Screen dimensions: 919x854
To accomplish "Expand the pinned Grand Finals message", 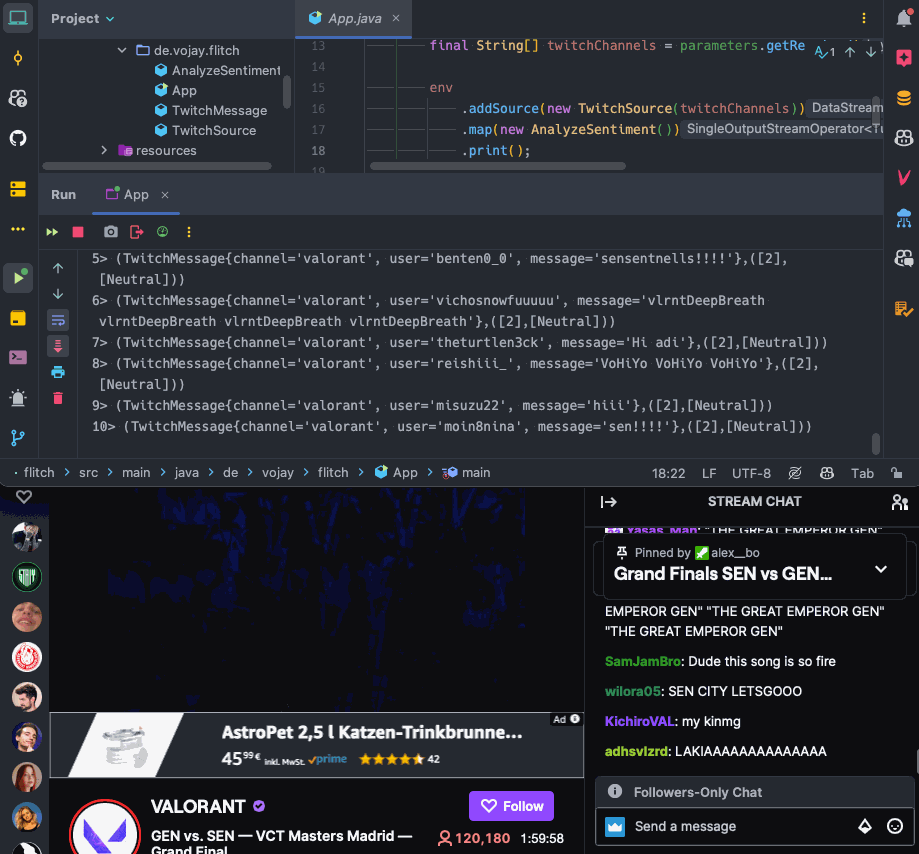I will click(x=880, y=569).
